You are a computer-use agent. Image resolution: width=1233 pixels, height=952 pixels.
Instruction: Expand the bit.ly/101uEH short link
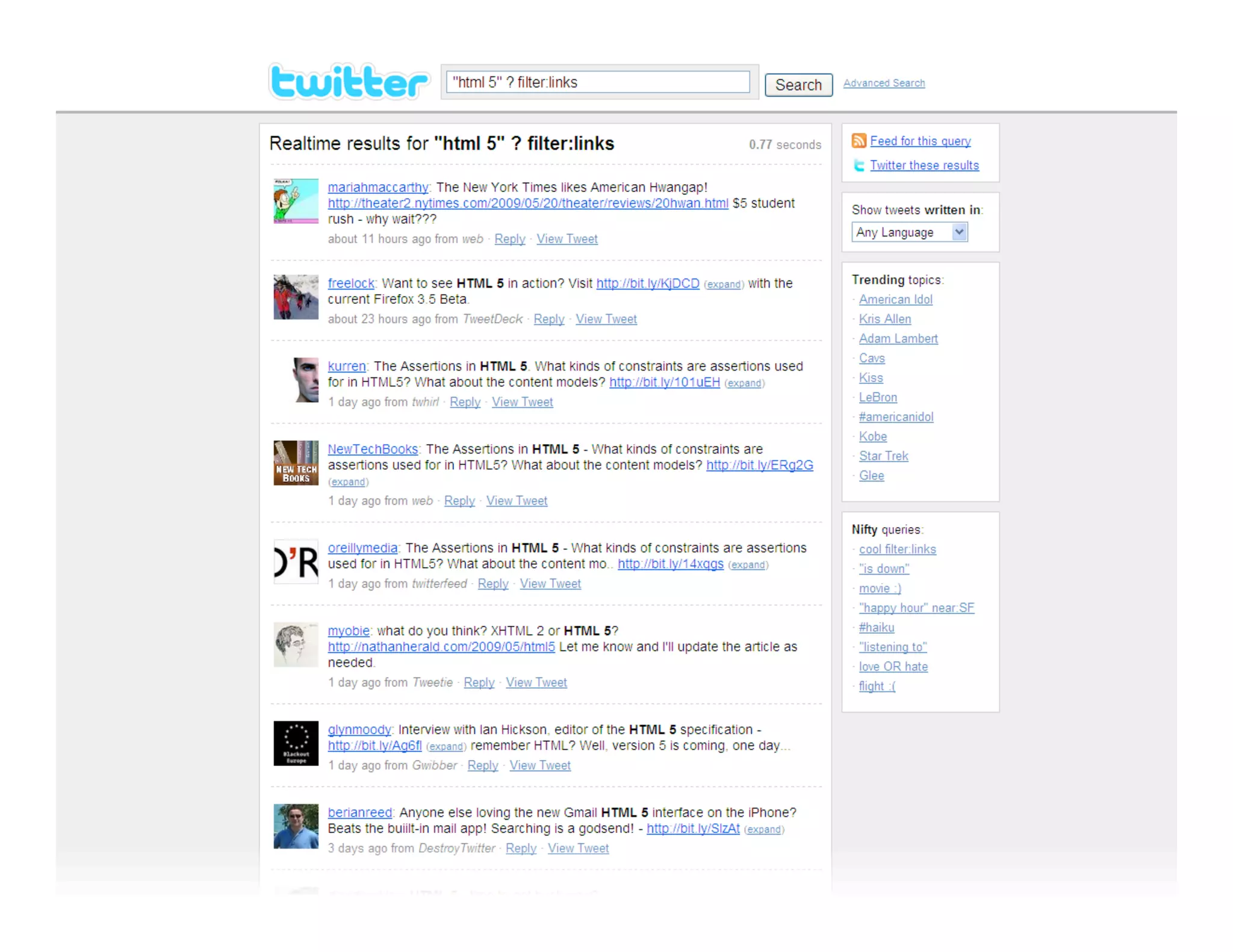[x=744, y=383]
